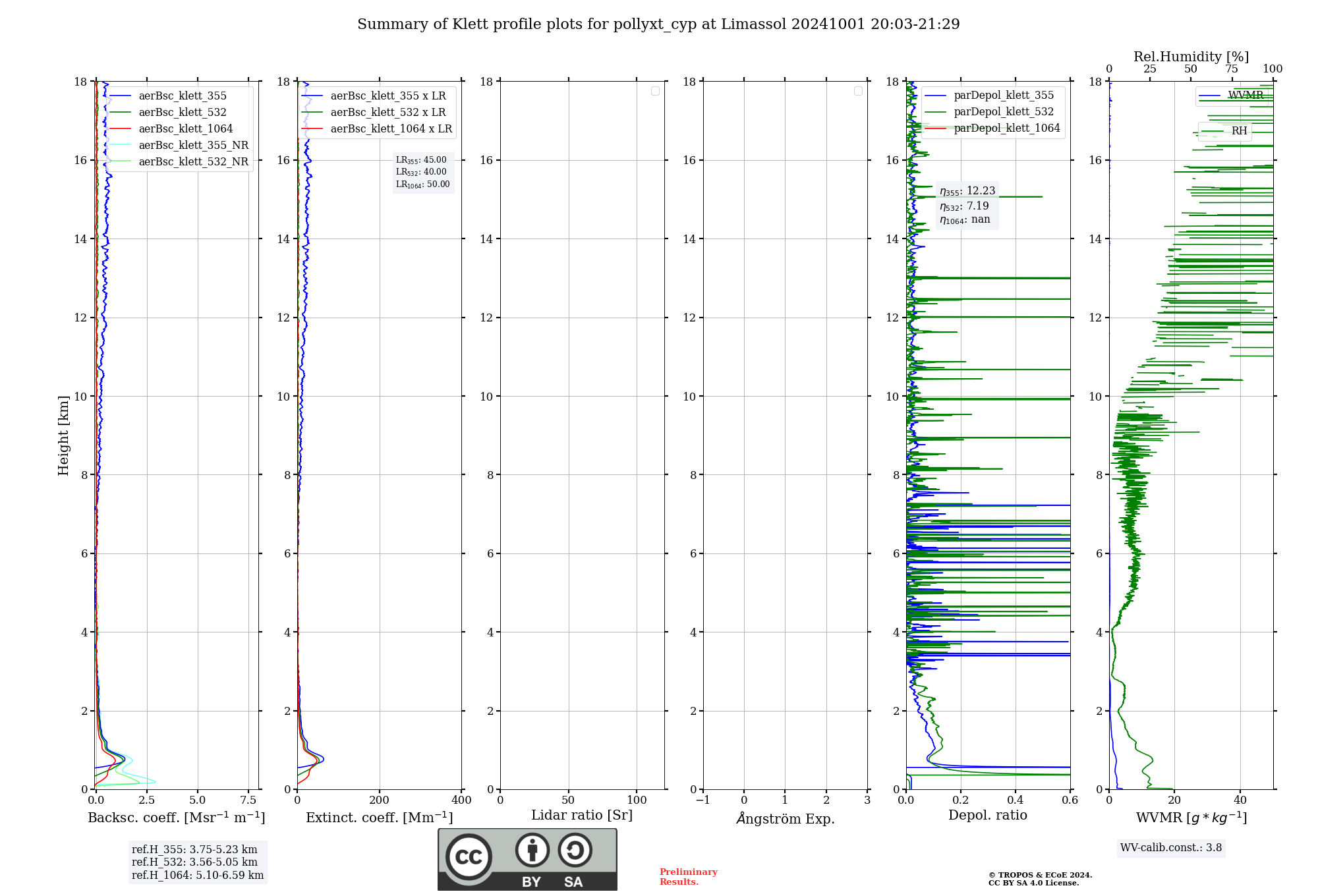Click the CC BY SA 4.0 License text
Viewport: 1318px width, 896px height.
(1034, 883)
